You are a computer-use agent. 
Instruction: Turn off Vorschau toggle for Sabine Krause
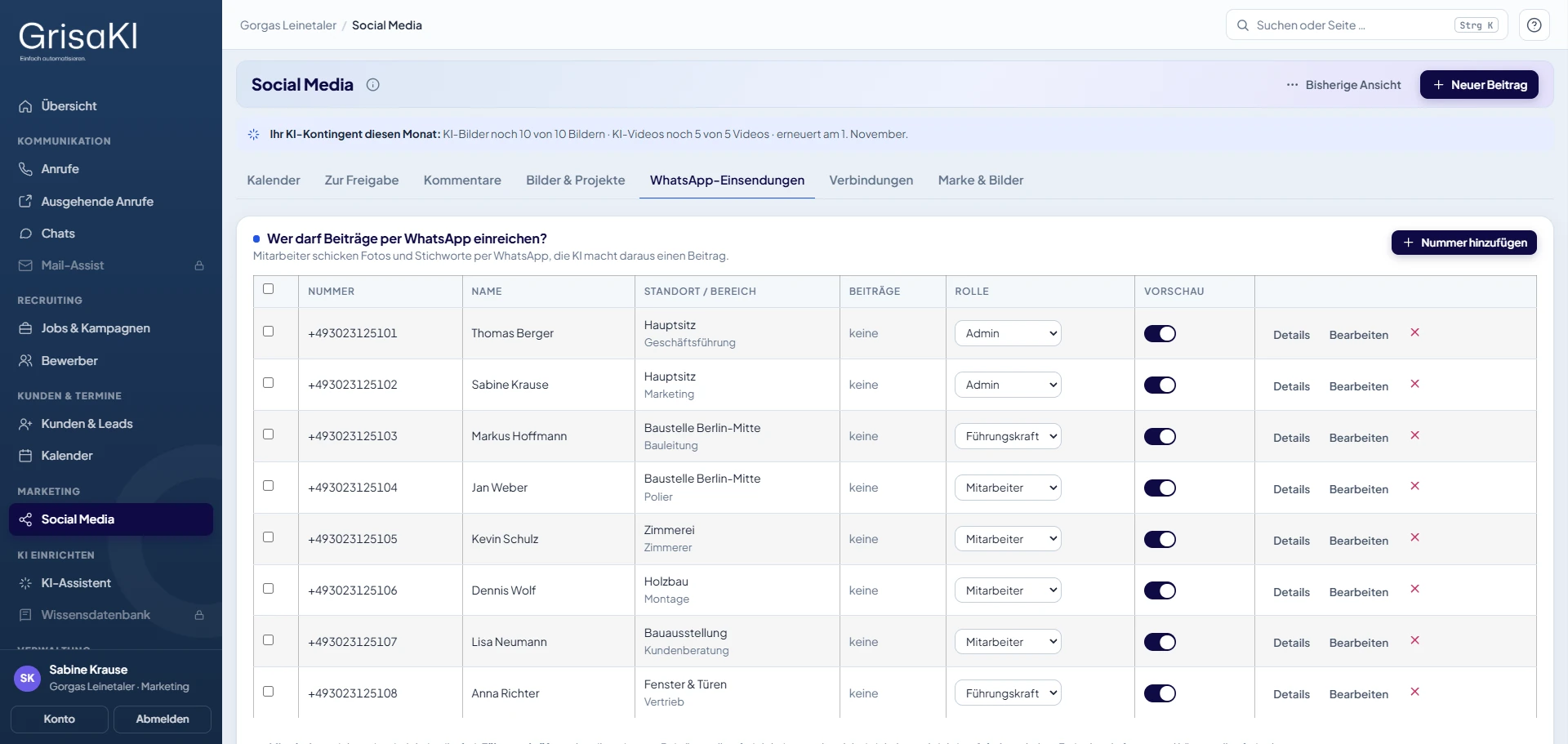pyautogui.click(x=1160, y=385)
